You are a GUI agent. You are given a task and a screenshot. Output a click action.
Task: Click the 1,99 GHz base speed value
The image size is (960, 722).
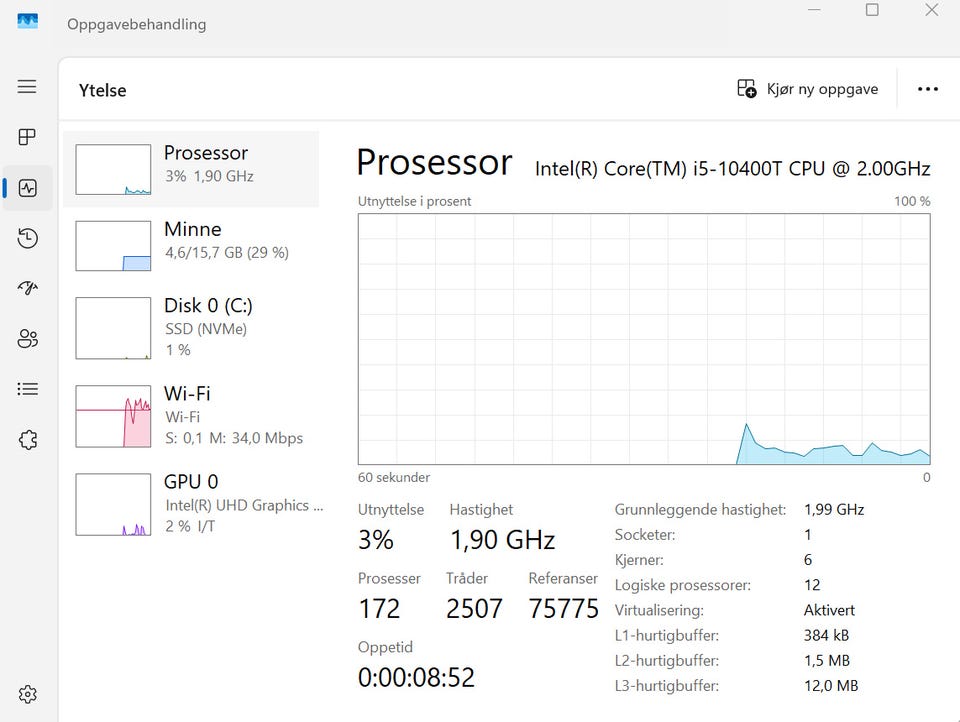834,510
